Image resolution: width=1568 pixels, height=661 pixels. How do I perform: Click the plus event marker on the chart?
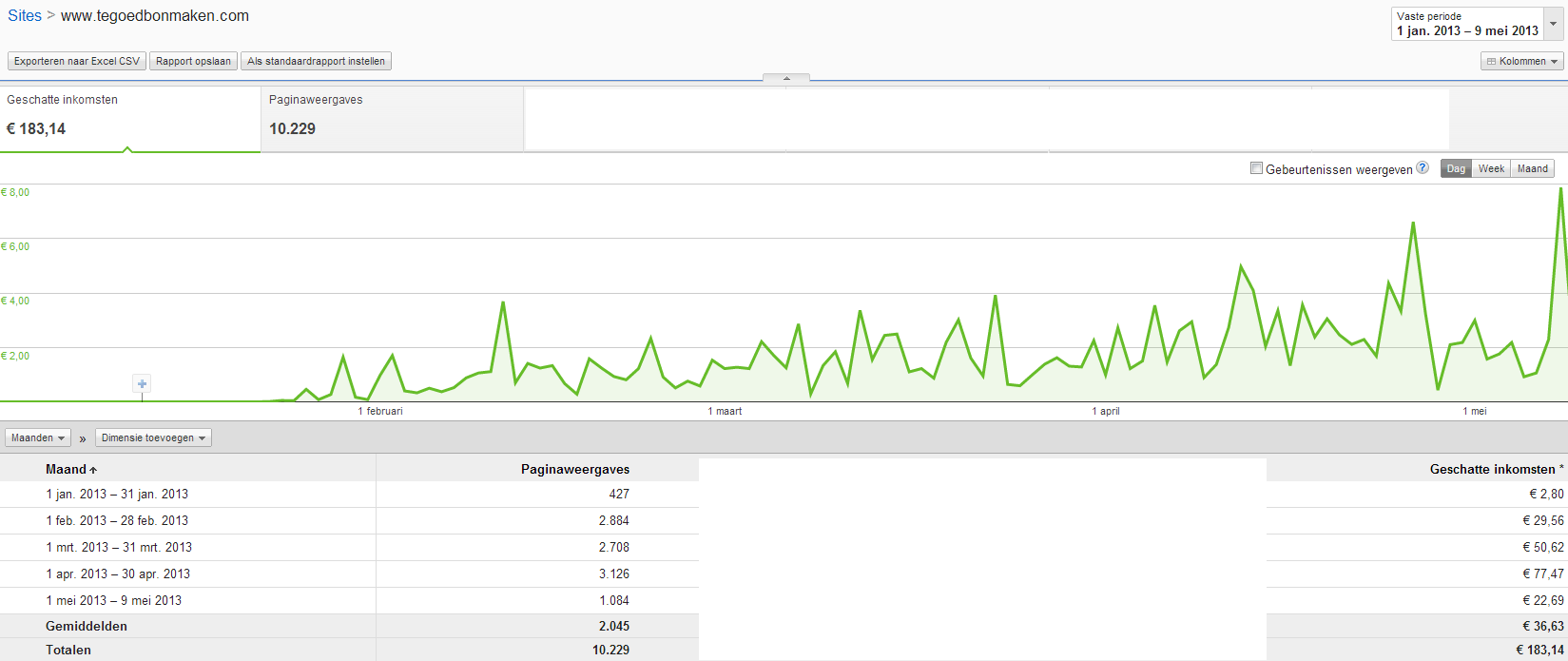pos(142,383)
